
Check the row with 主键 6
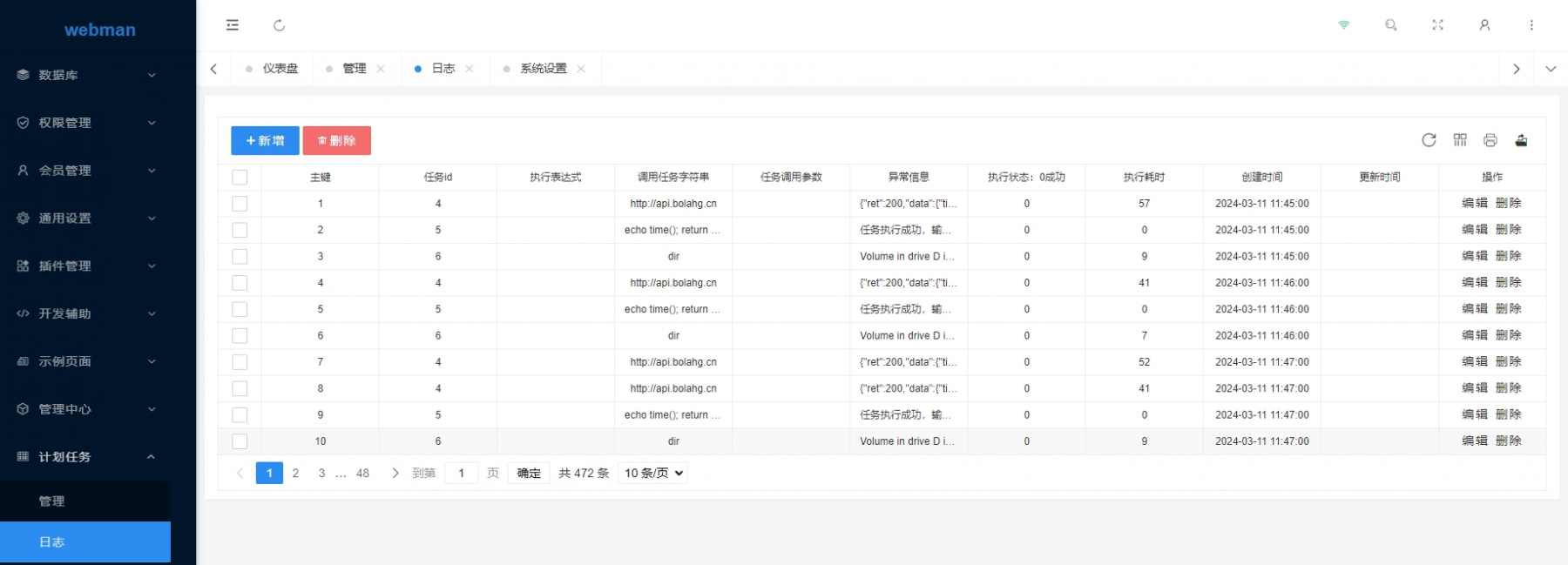pyautogui.click(x=240, y=336)
